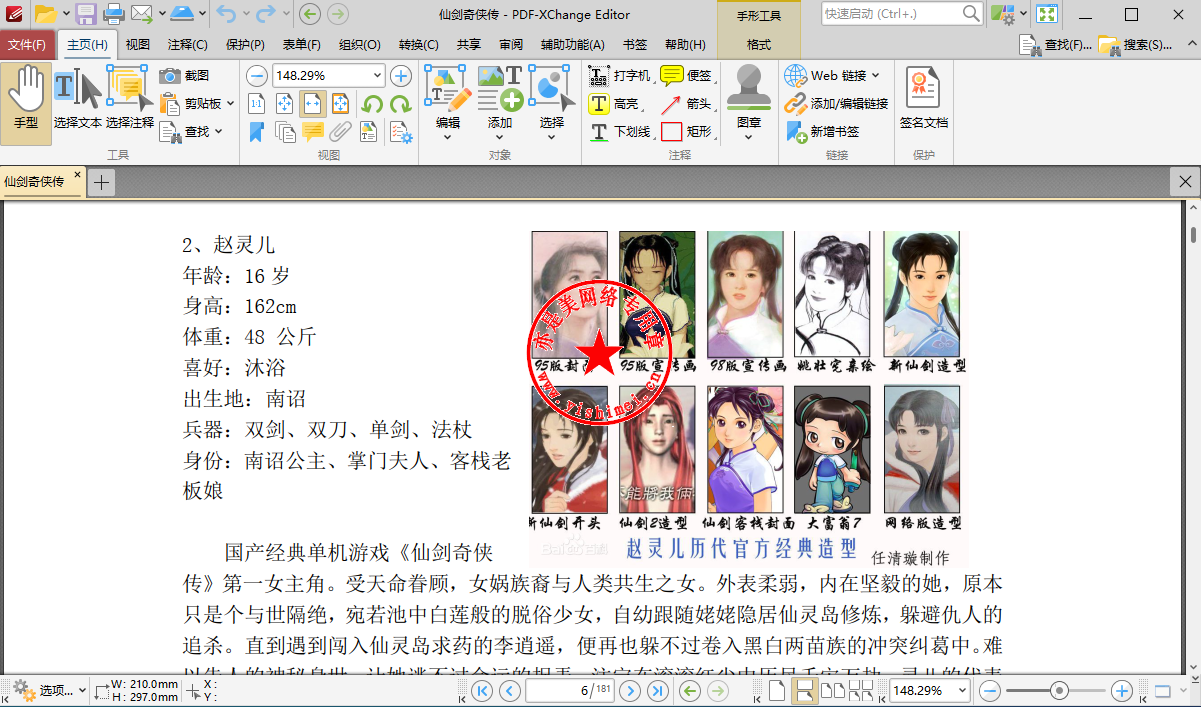Save the document with the floppy disk icon
1201x707 pixels.
click(86, 14)
